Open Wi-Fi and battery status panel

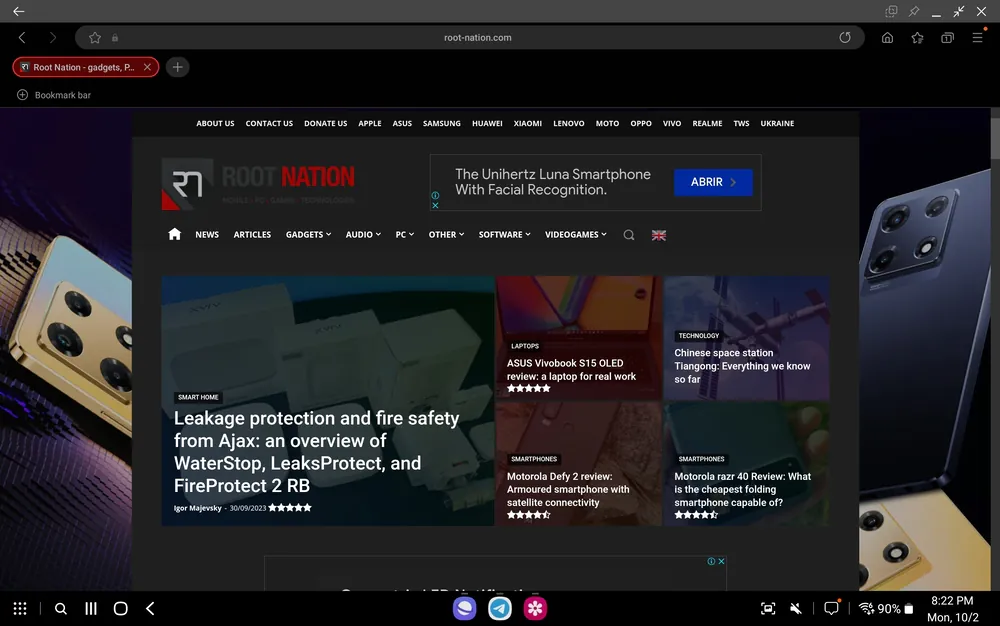pyautogui.click(x=886, y=609)
